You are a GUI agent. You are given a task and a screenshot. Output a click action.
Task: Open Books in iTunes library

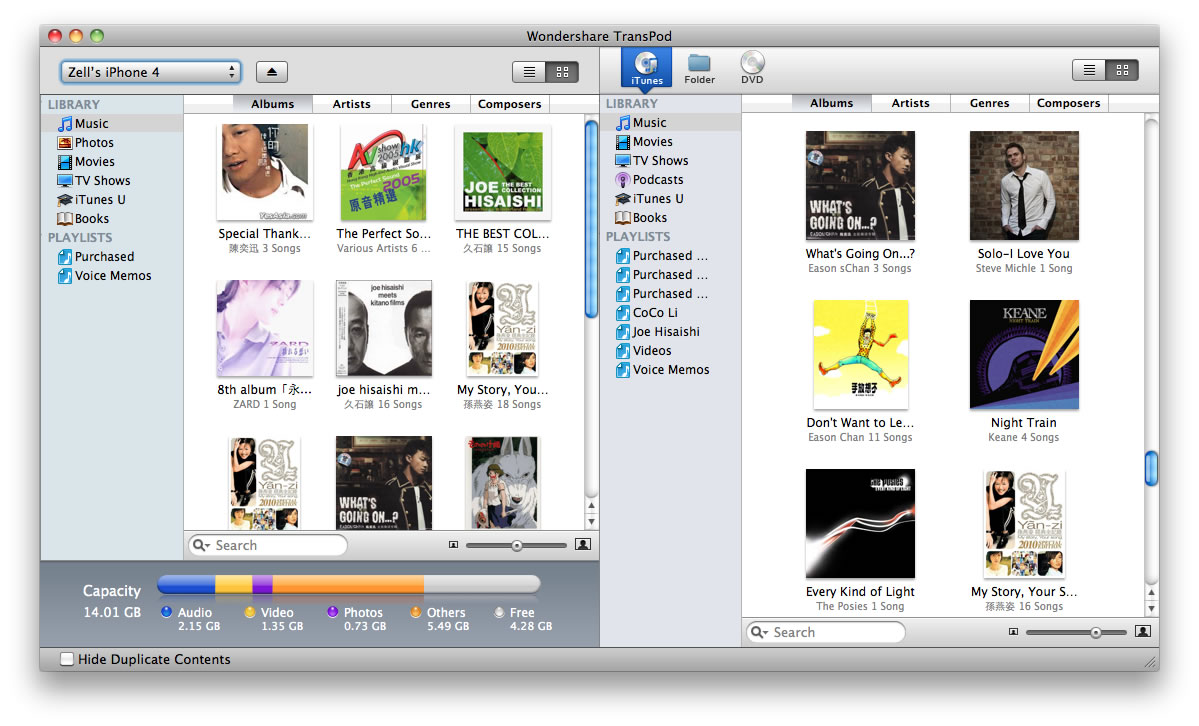pyautogui.click(x=671, y=218)
